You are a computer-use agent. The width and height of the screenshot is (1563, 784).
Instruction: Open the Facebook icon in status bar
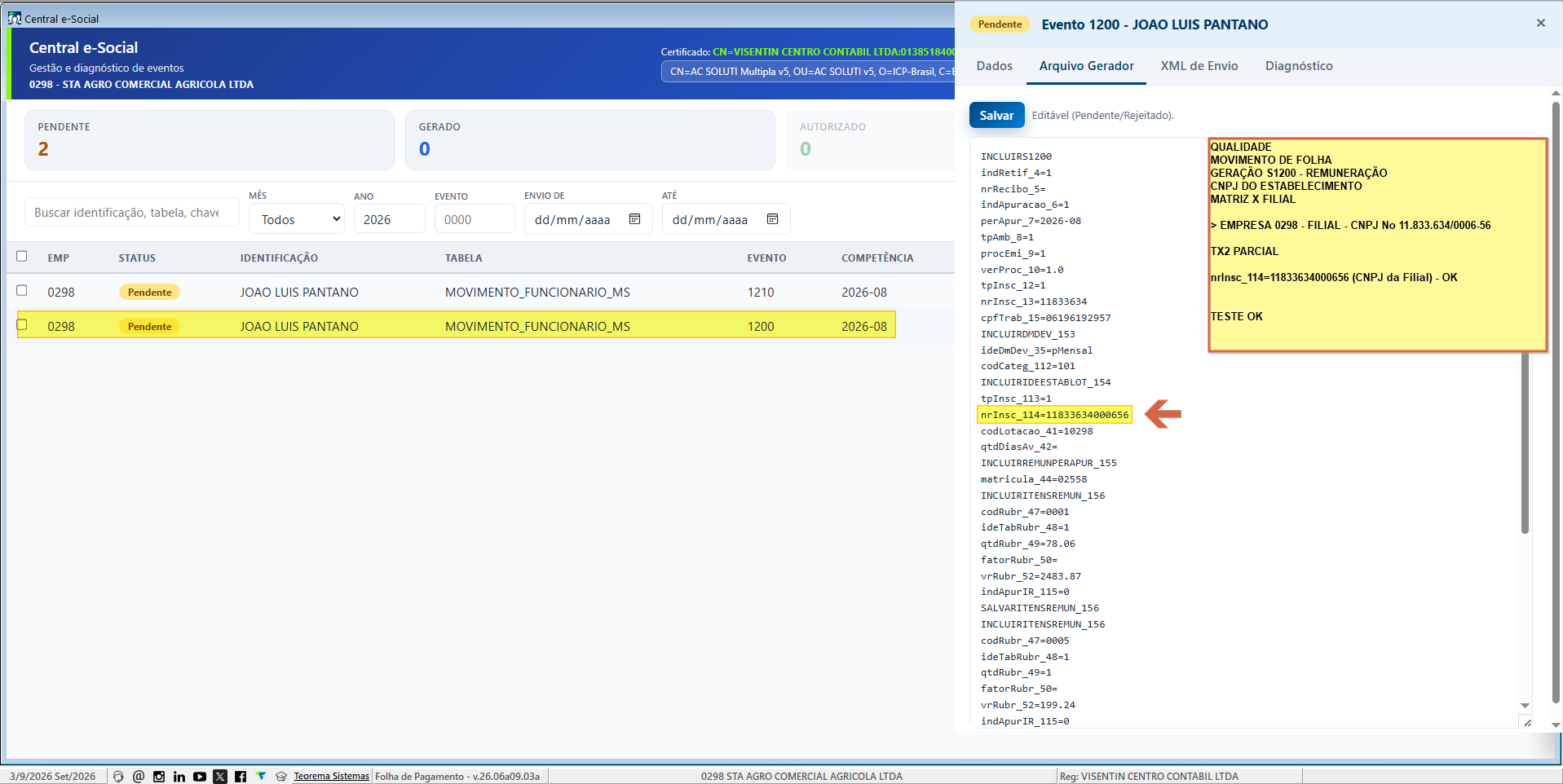pos(241,777)
